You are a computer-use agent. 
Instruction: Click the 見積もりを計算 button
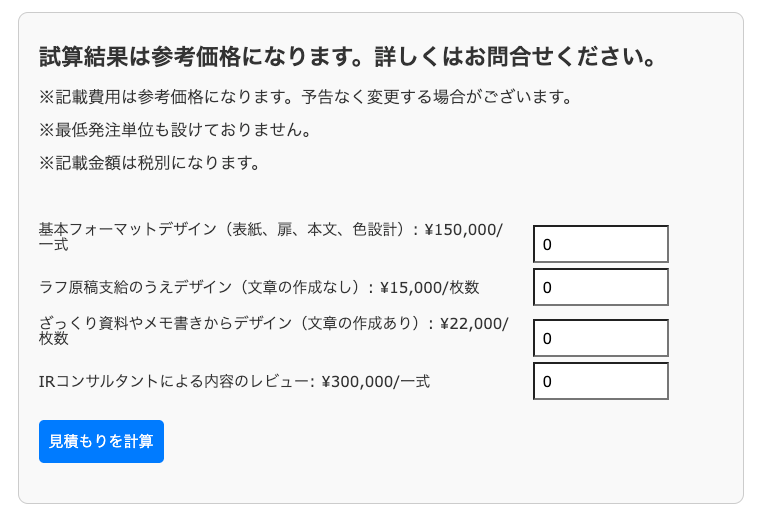(x=101, y=441)
